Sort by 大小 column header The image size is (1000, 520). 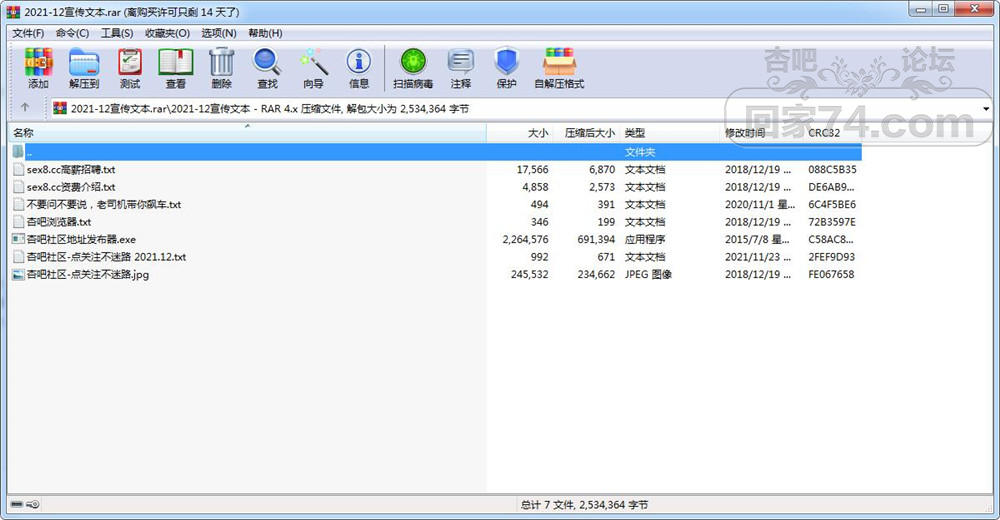[520, 133]
